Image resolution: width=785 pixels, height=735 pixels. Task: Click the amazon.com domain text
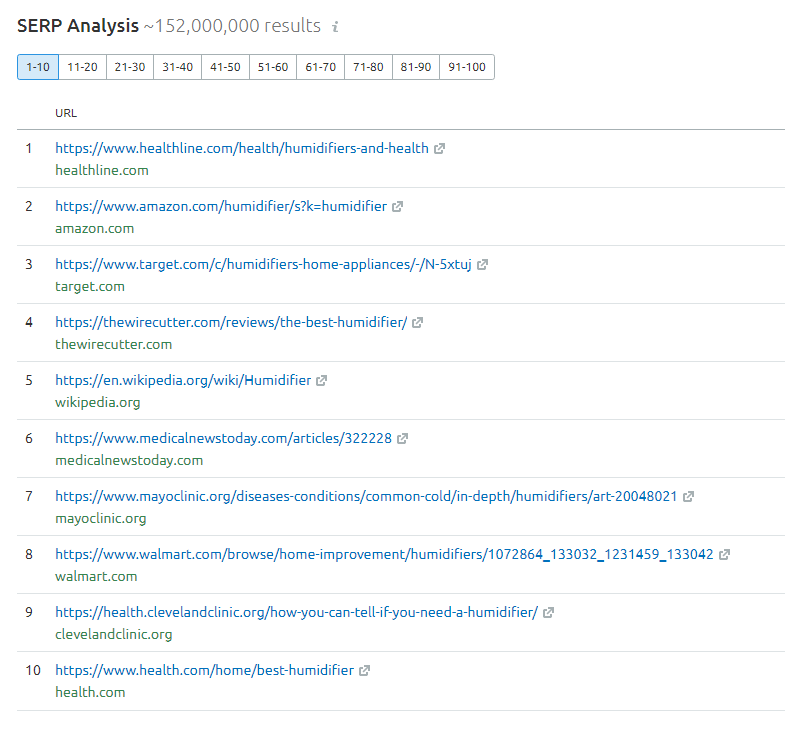coord(95,229)
